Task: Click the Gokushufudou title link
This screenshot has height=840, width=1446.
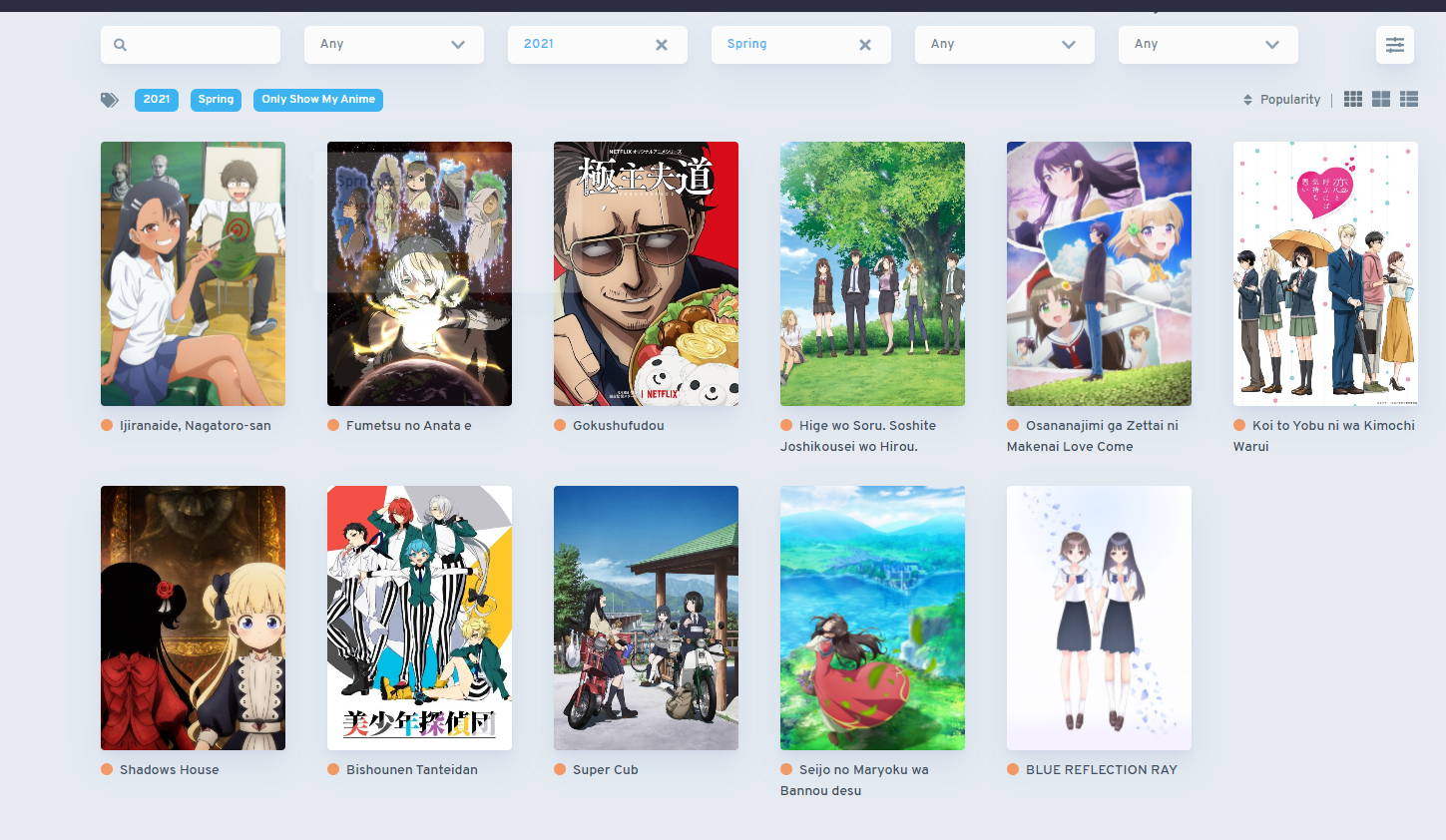Action: click(x=619, y=426)
